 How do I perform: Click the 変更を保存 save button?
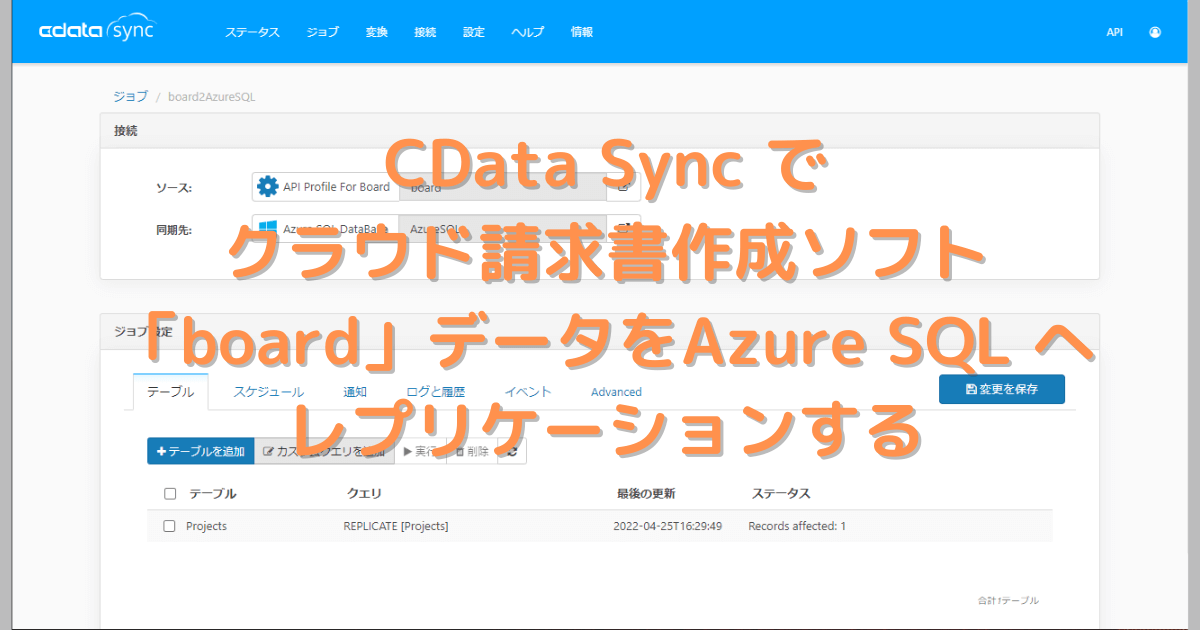click(x=1001, y=389)
